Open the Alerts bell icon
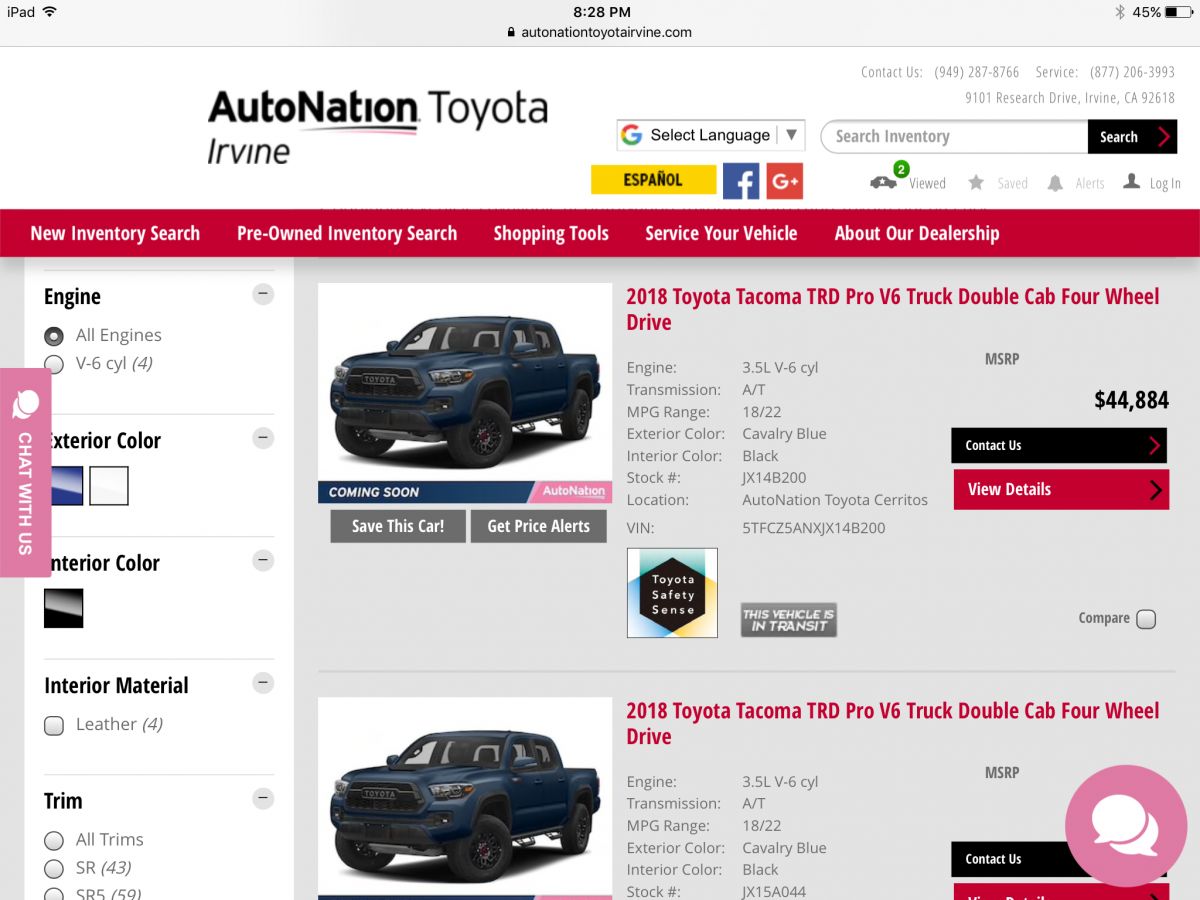 1055,183
